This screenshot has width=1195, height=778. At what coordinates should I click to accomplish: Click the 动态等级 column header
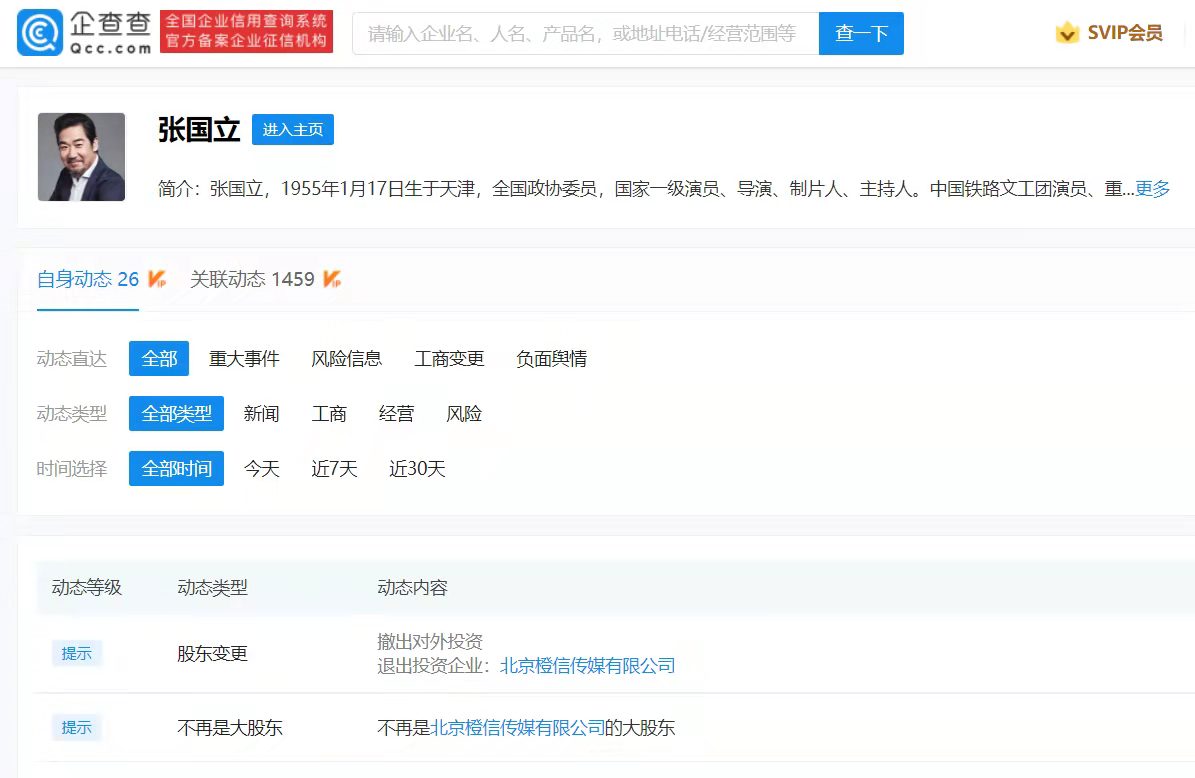(x=87, y=588)
